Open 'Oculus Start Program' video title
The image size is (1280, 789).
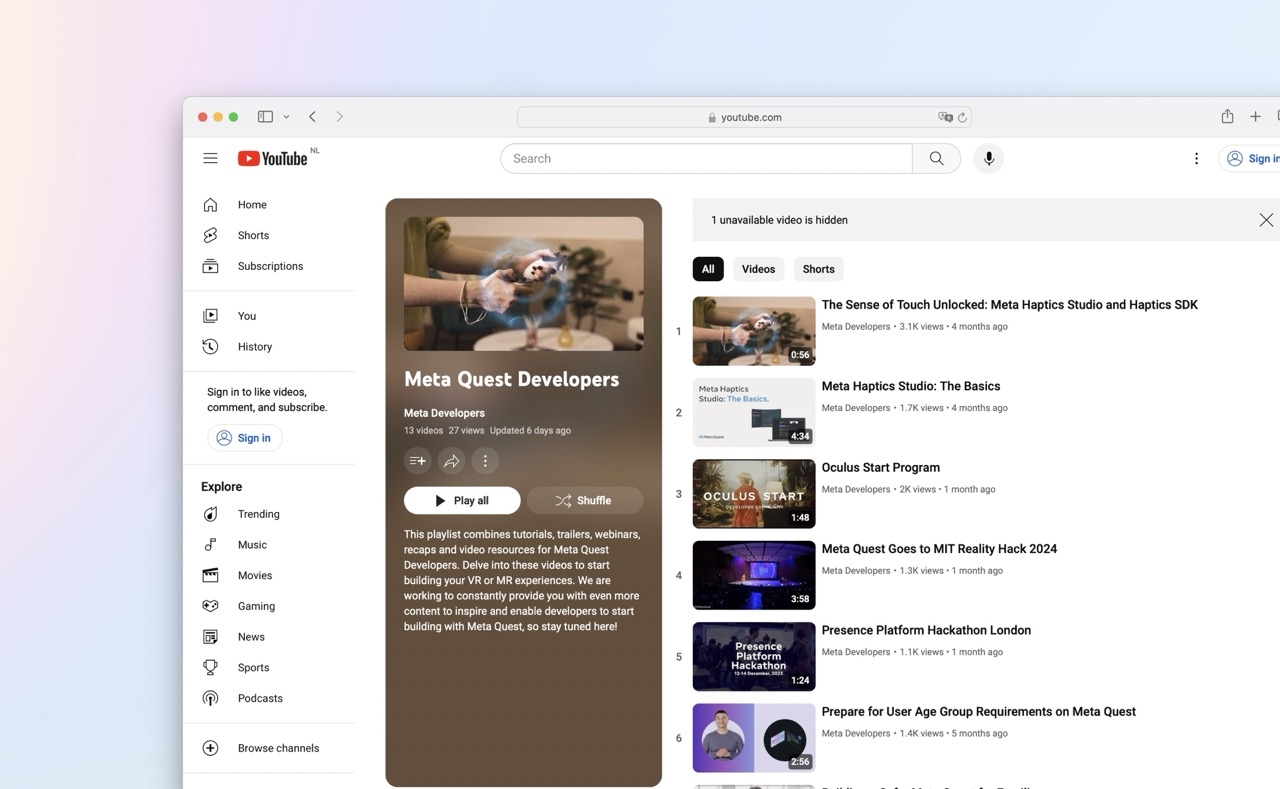[x=881, y=467]
